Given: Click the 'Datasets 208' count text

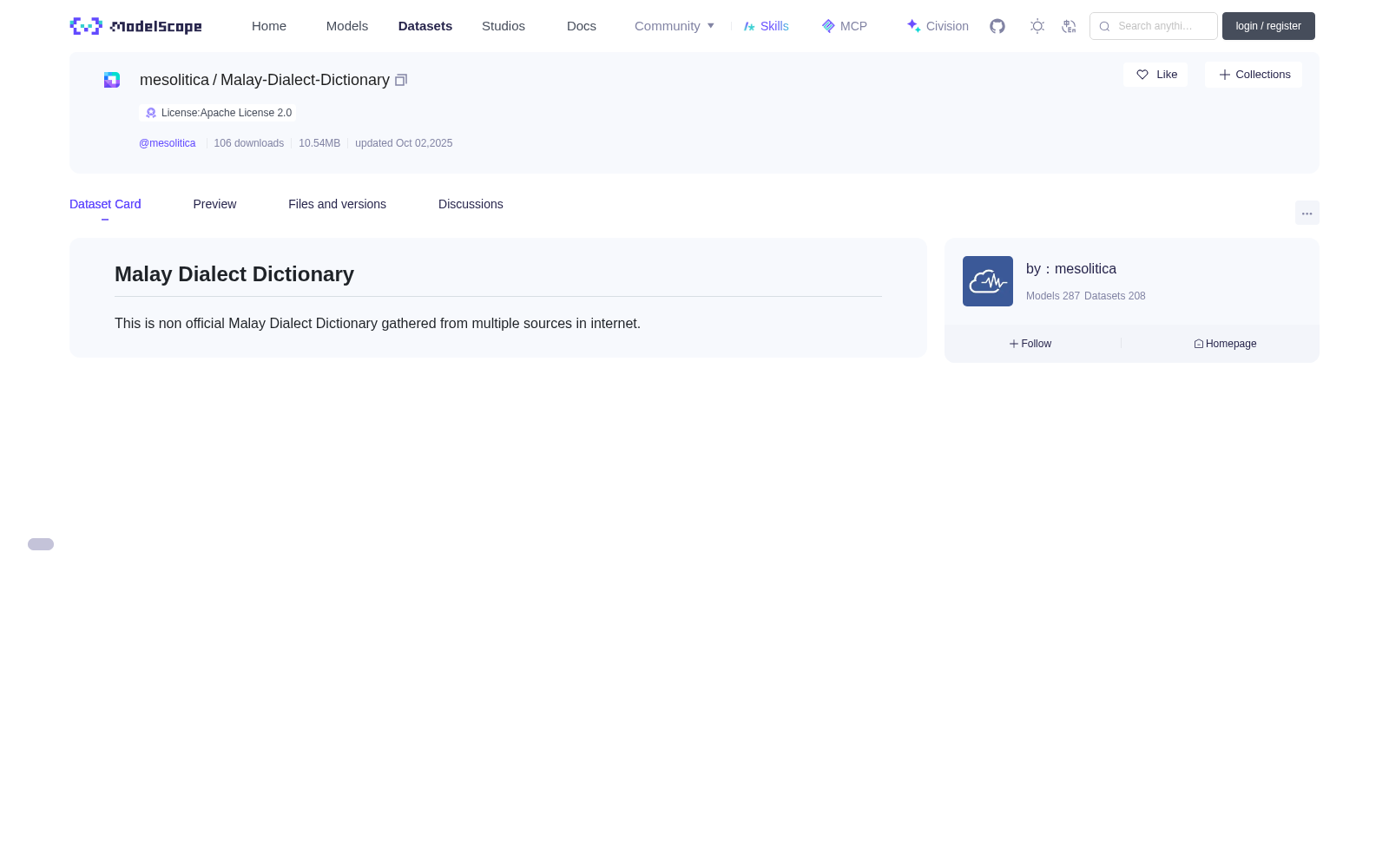Looking at the screenshot, I should [1115, 296].
